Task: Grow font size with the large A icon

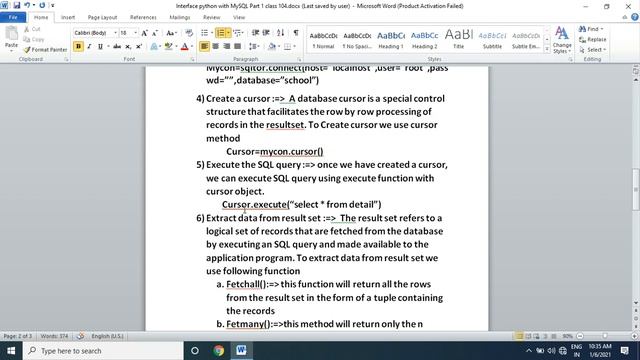Action: click(x=144, y=33)
